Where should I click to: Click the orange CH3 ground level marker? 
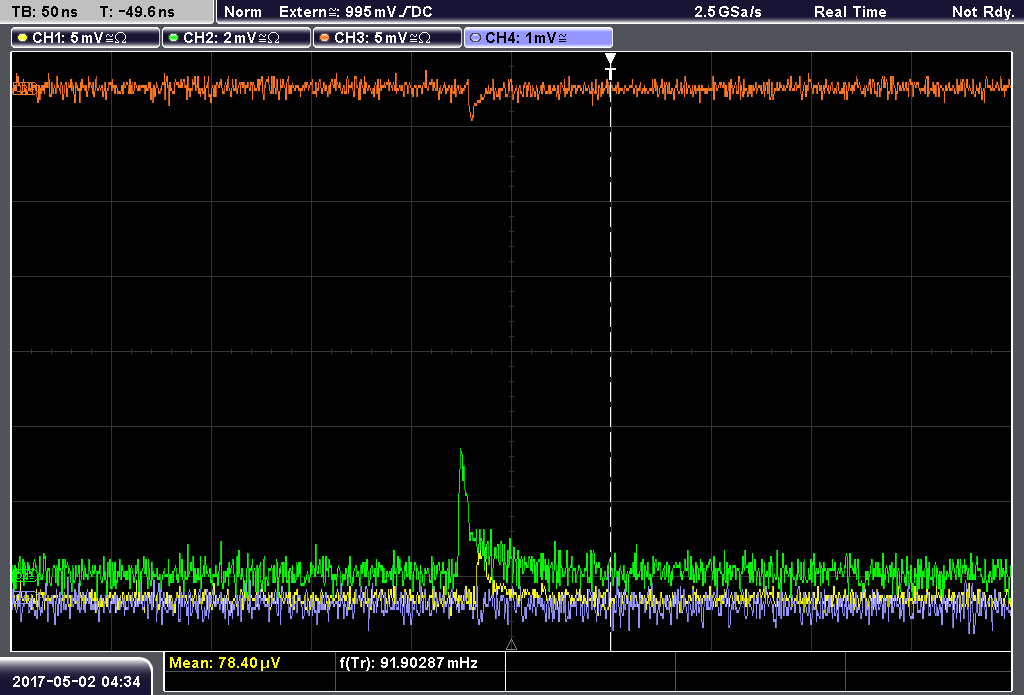[x=24, y=88]
